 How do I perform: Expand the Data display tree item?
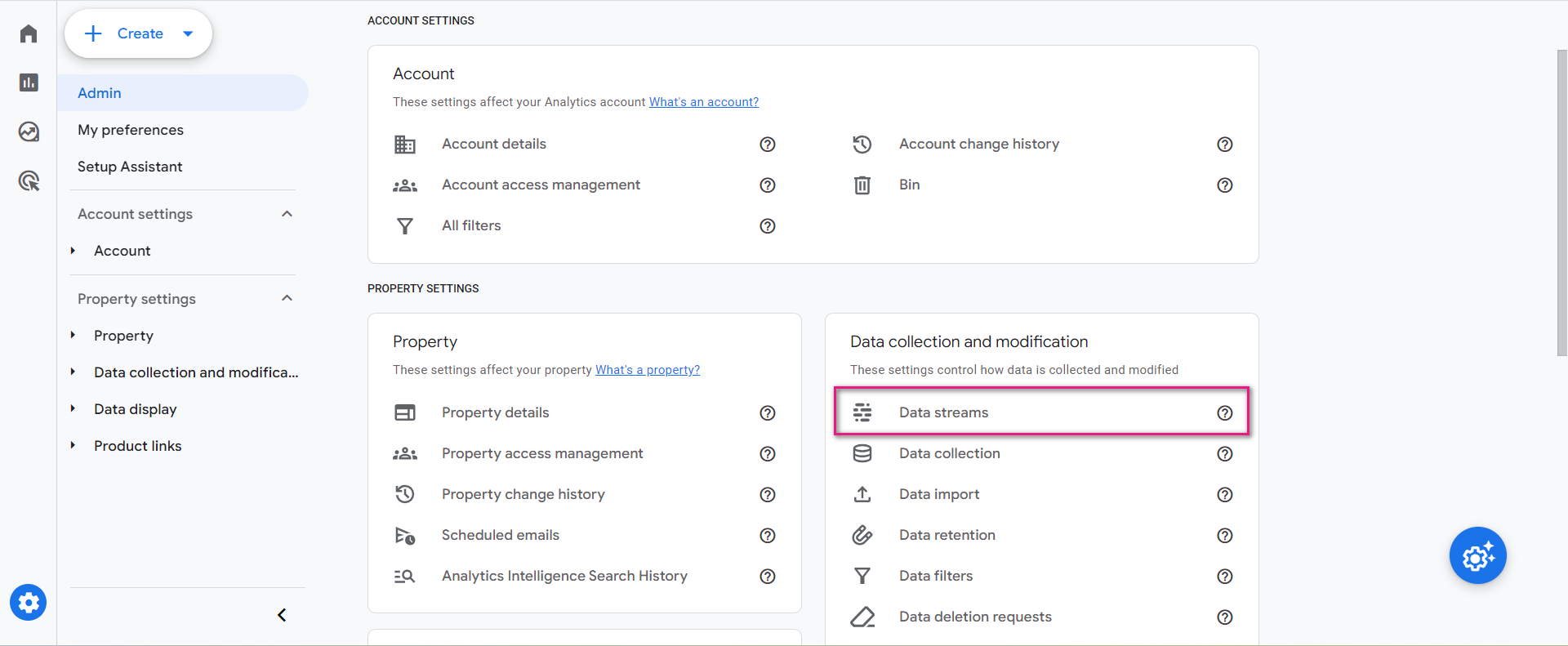[x=73, y=408]
